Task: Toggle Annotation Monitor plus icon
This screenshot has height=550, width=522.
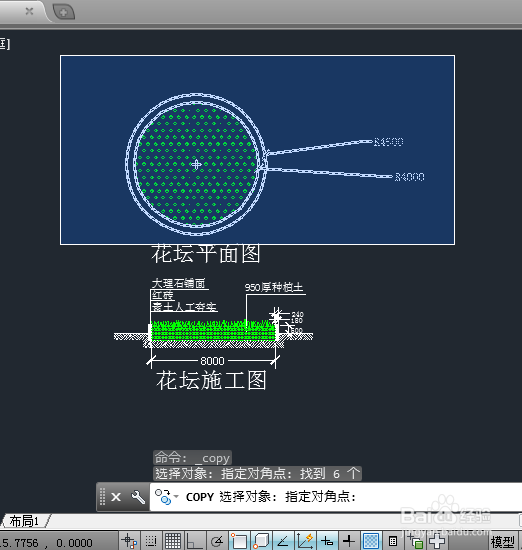Action: coord(437,541)
